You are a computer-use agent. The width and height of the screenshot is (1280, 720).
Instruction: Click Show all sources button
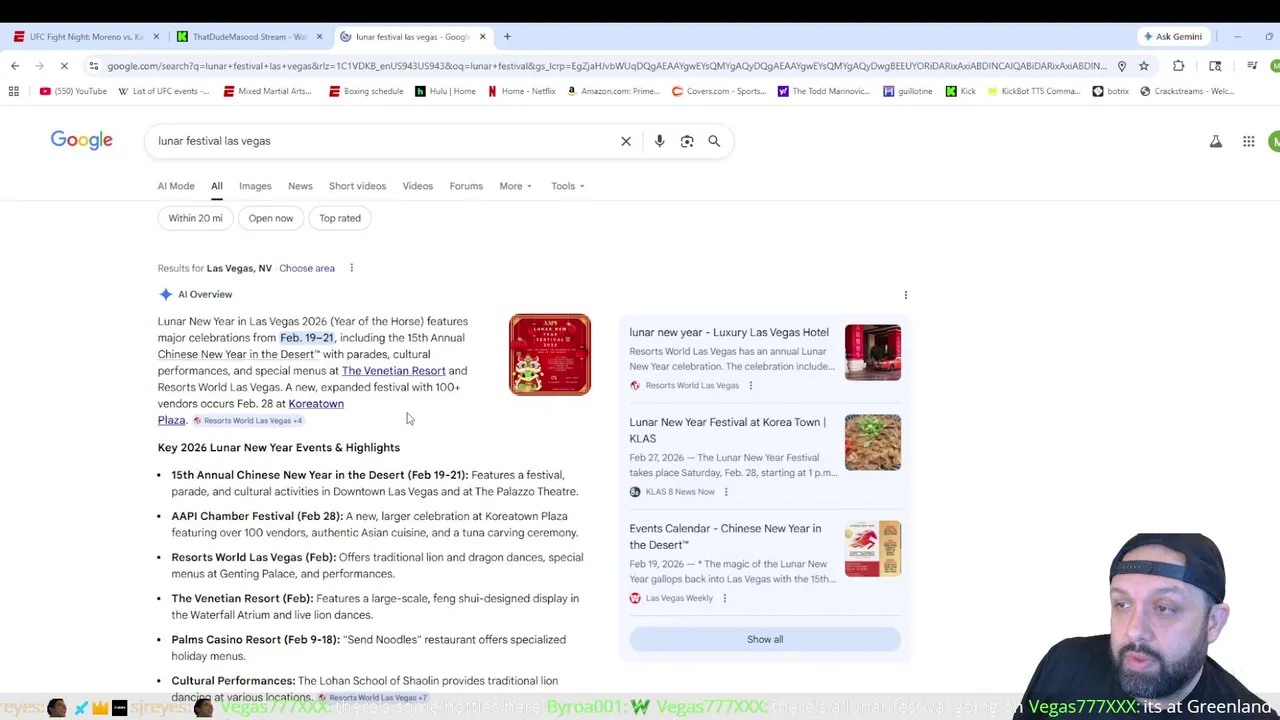(x=765, y=640)
